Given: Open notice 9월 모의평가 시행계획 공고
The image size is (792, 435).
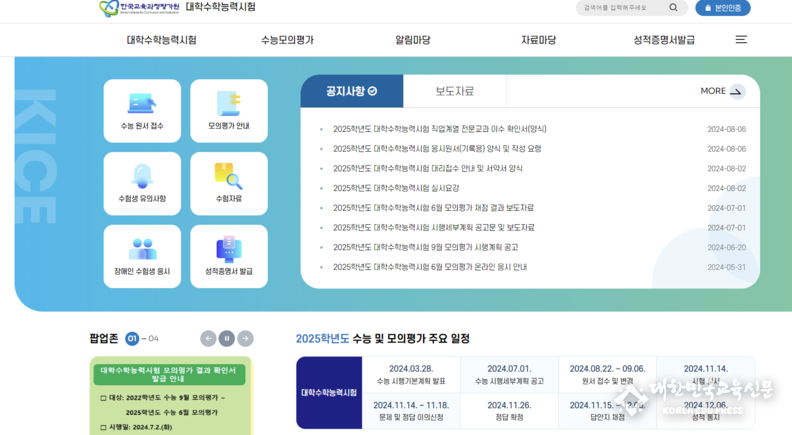Looking at the screenshot, I should (x=425, y=248).
